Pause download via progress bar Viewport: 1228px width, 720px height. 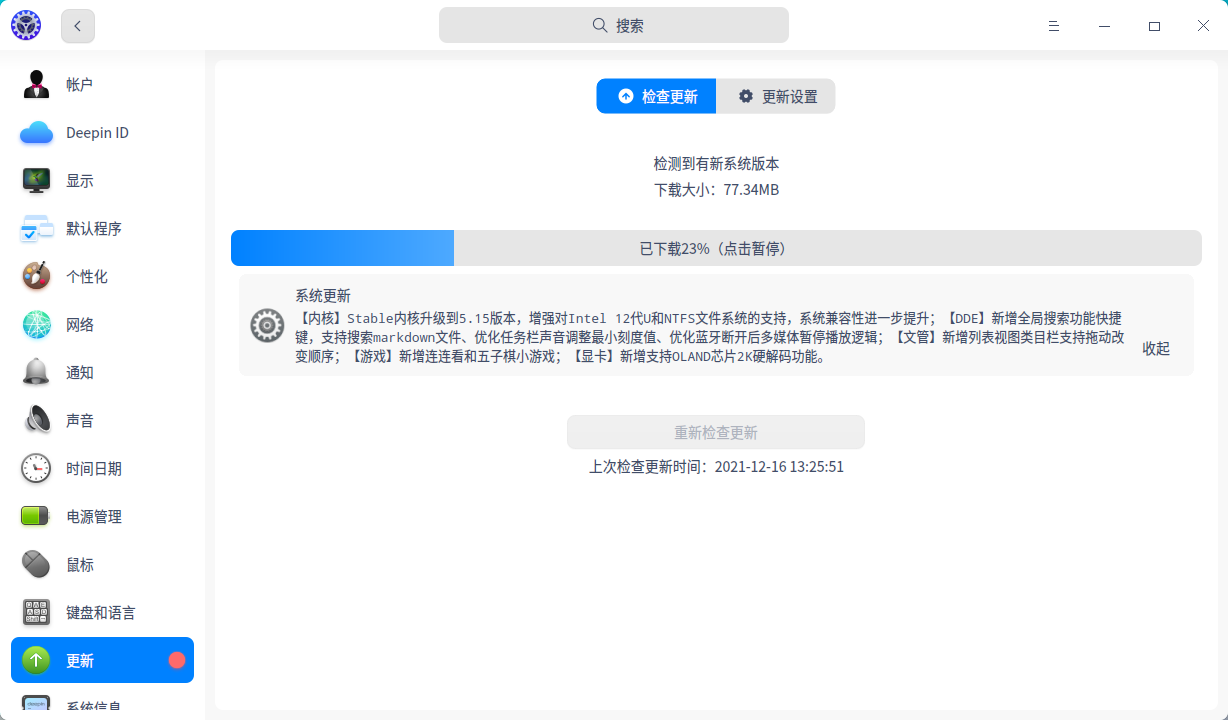(716, 248)
